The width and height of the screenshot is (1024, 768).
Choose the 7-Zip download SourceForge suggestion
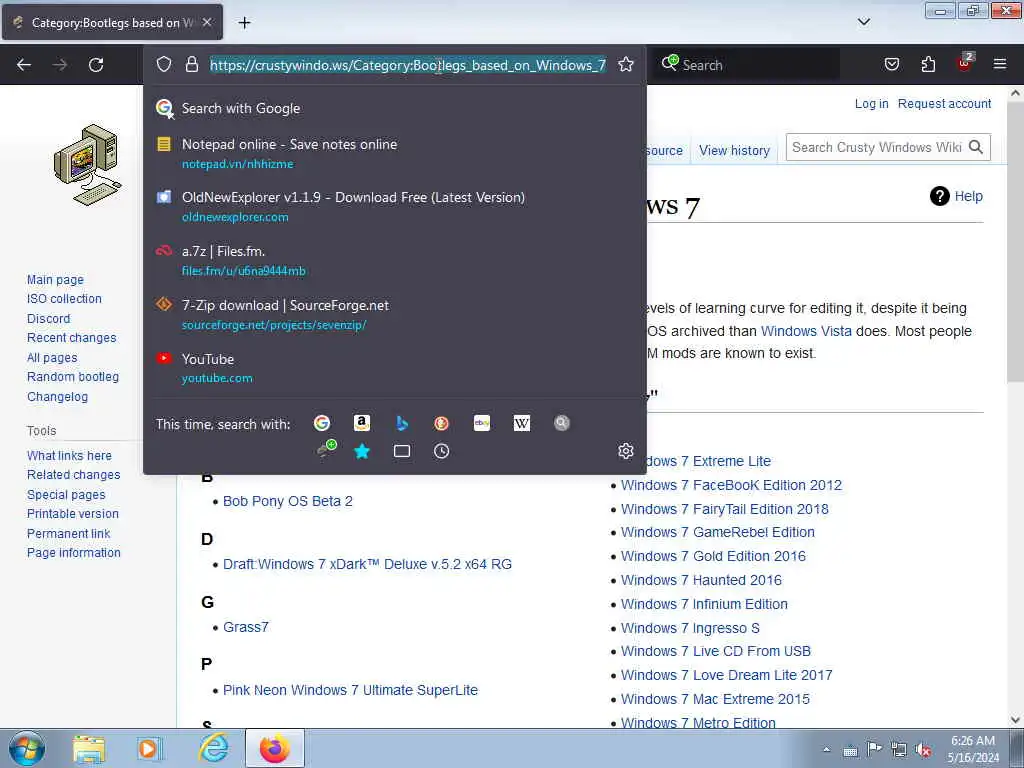(394, 315)
